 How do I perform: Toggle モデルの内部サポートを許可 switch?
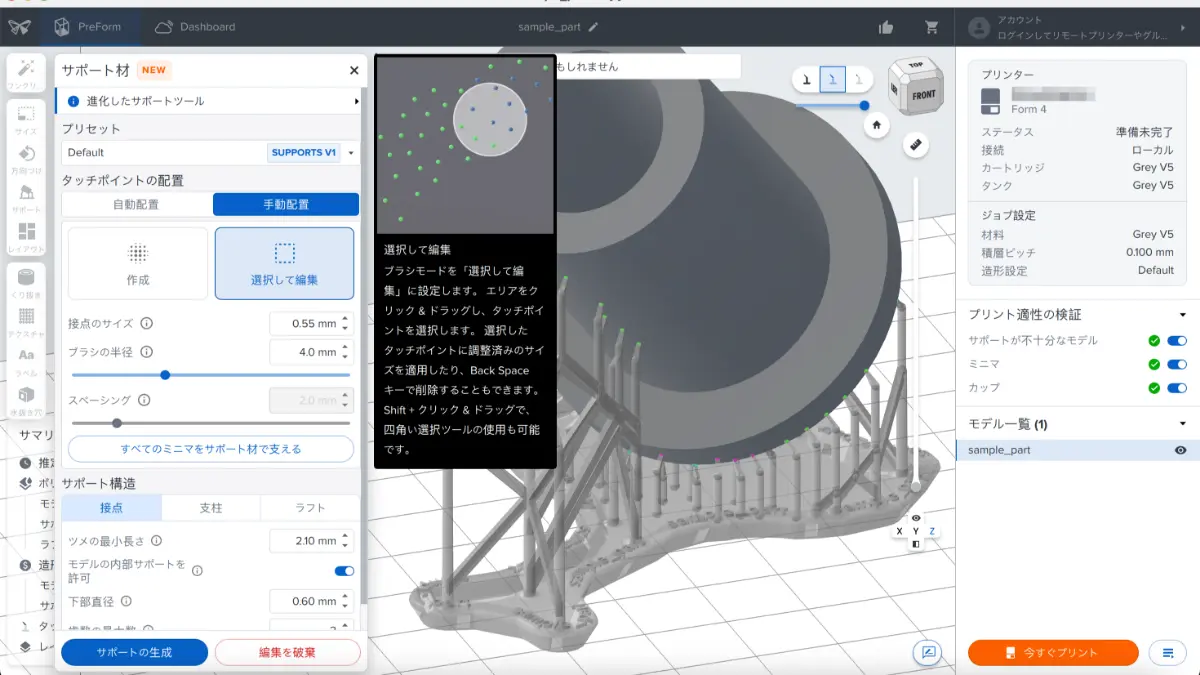click(343, 571)
